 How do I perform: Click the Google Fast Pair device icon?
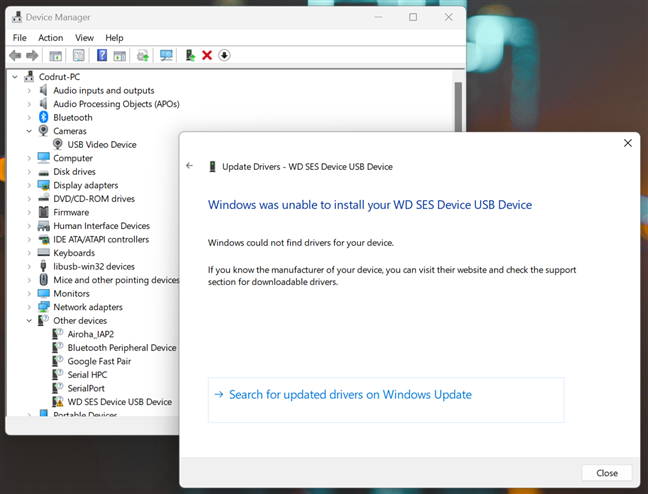[x=58, y=361]
